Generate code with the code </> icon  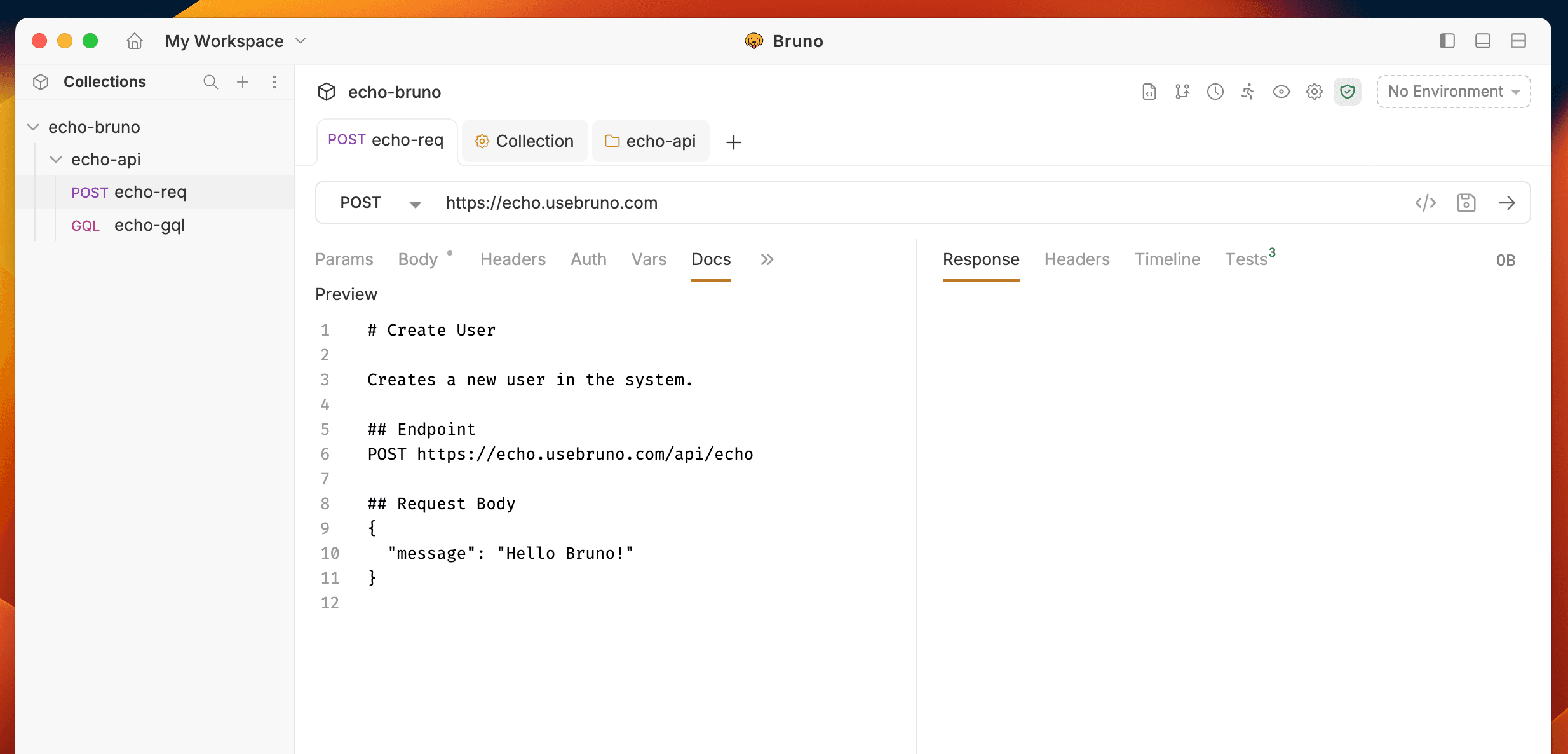(1426, 202)
